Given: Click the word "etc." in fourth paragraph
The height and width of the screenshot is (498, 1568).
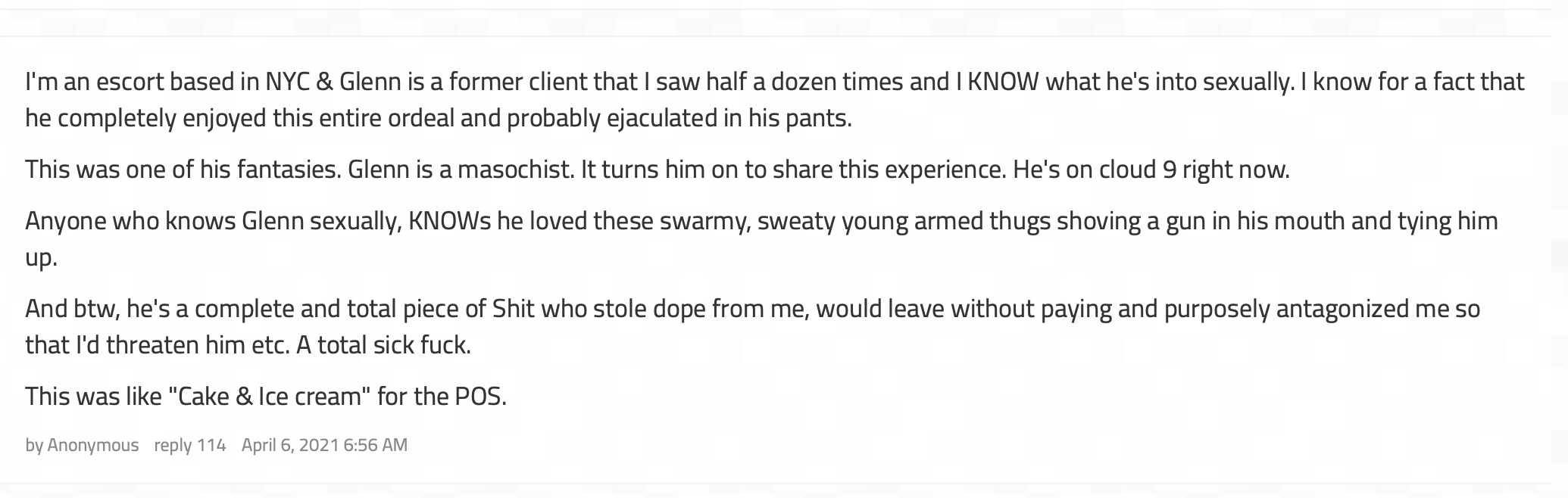Looking at the screenshot, I should click(269, 345).
